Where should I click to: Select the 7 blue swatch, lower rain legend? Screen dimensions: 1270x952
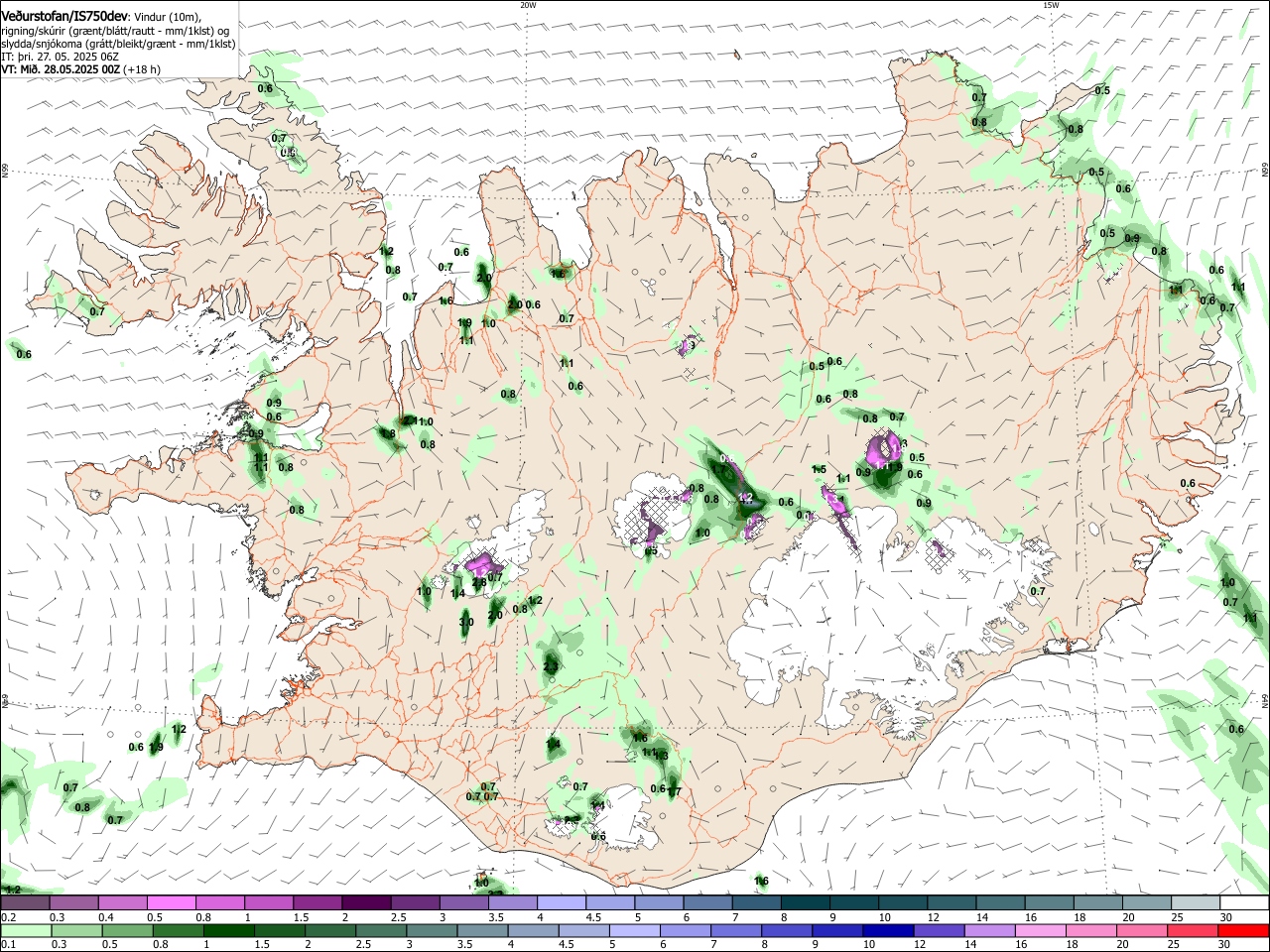[735, 930]
